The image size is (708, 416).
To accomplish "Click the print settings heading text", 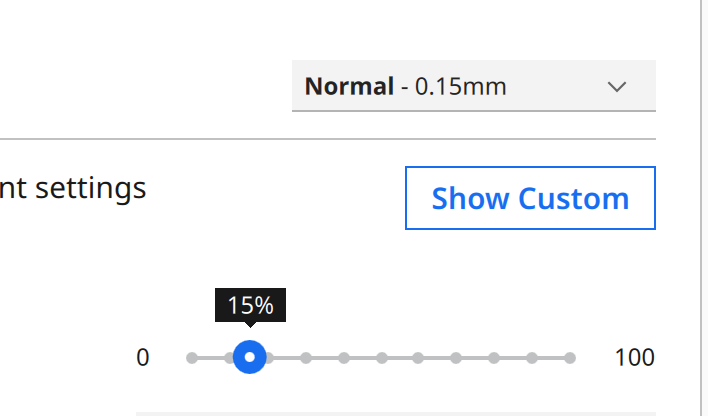I will click(x=73, y=188).
